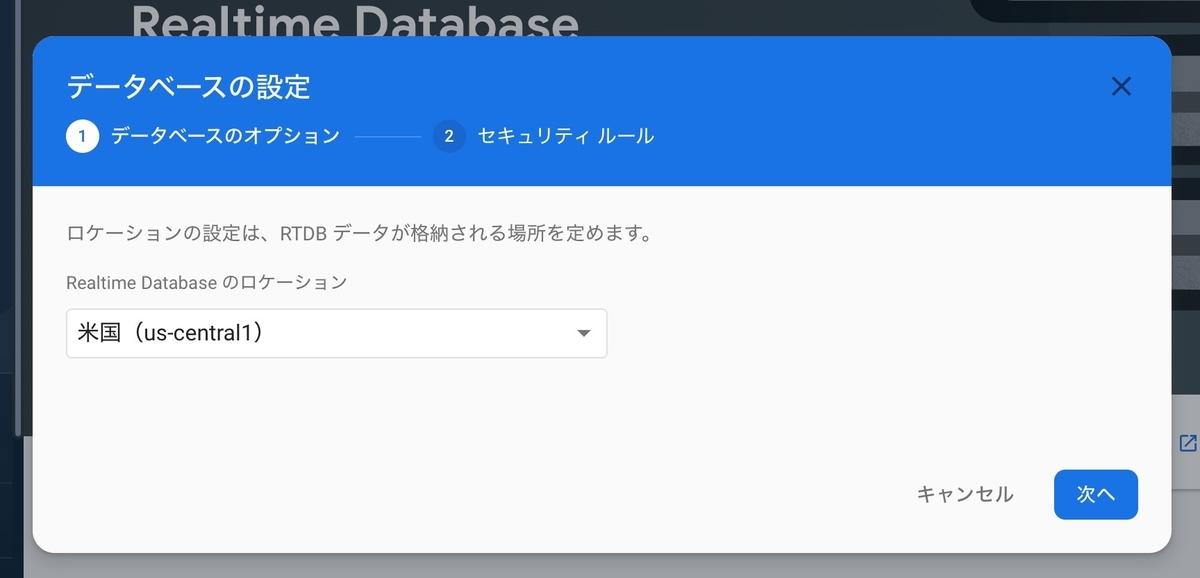This screenshot has width=1200, height=578.
Task: Click the label Realtime Database のロケーション
Action: [x=206, y=283]
